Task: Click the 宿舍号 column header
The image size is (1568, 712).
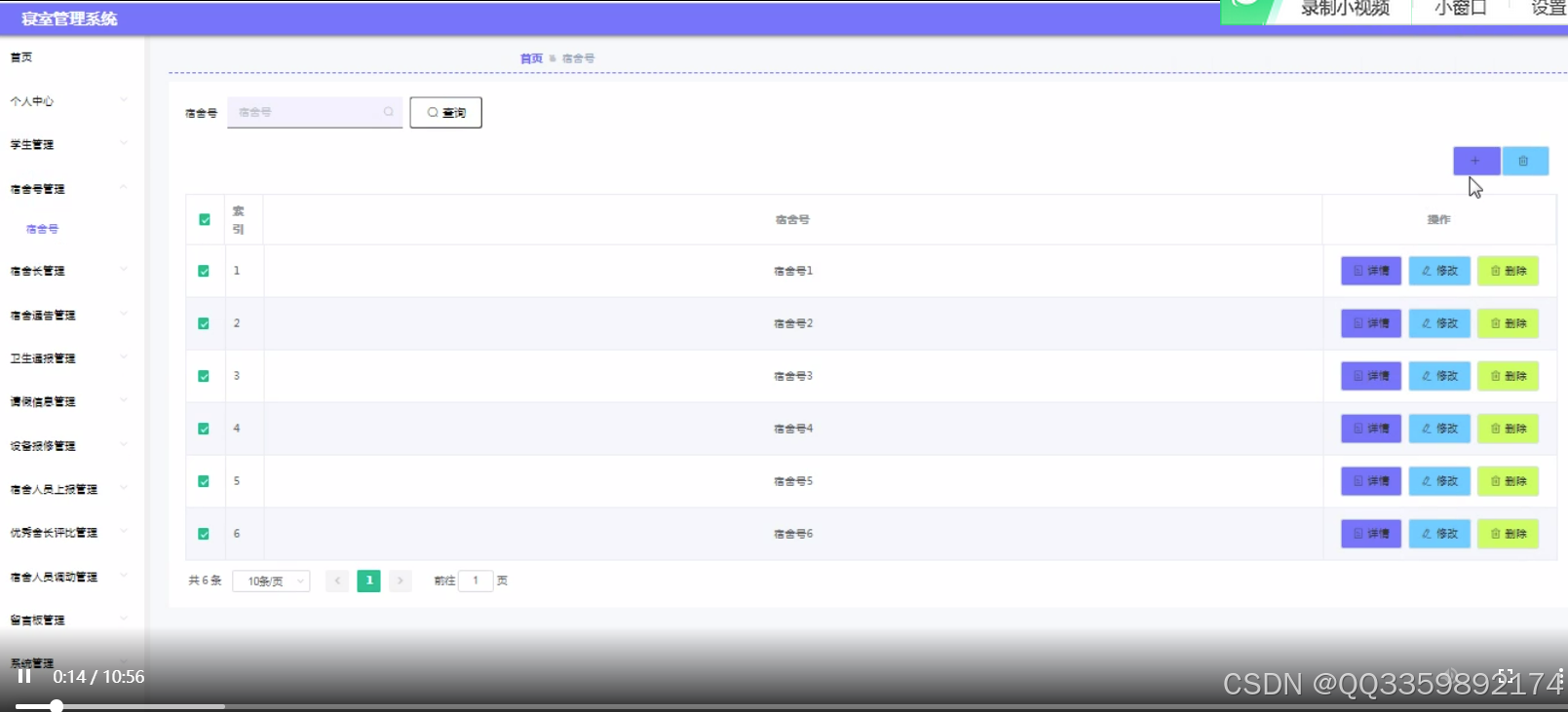Action: click(x=792, y=220)
